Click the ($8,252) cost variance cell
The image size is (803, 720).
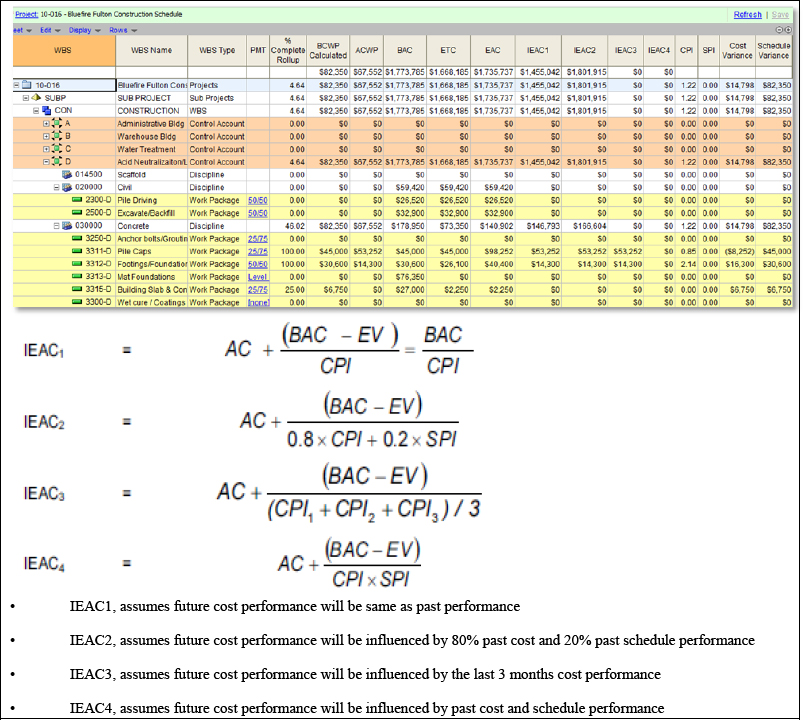point(737,251)
